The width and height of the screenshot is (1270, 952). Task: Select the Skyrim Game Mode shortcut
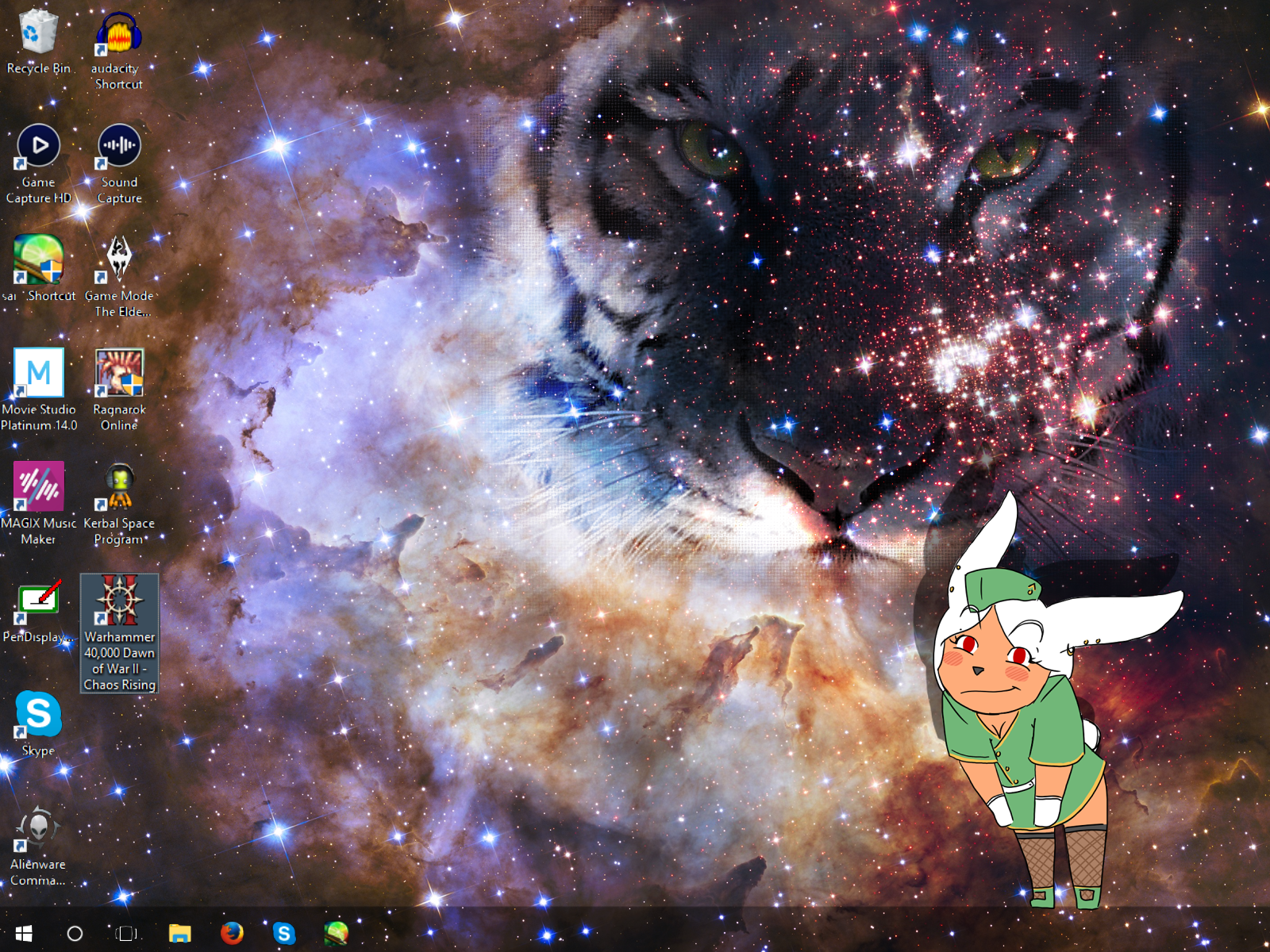point(119,260)
